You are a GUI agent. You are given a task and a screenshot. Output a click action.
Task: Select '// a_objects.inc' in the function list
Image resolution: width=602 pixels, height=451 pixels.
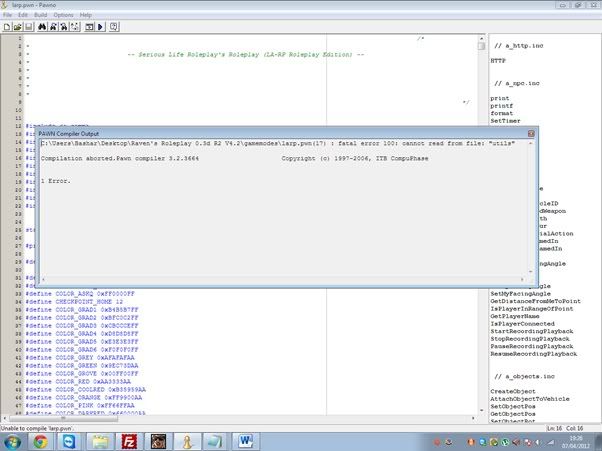[x=524, y=377]
